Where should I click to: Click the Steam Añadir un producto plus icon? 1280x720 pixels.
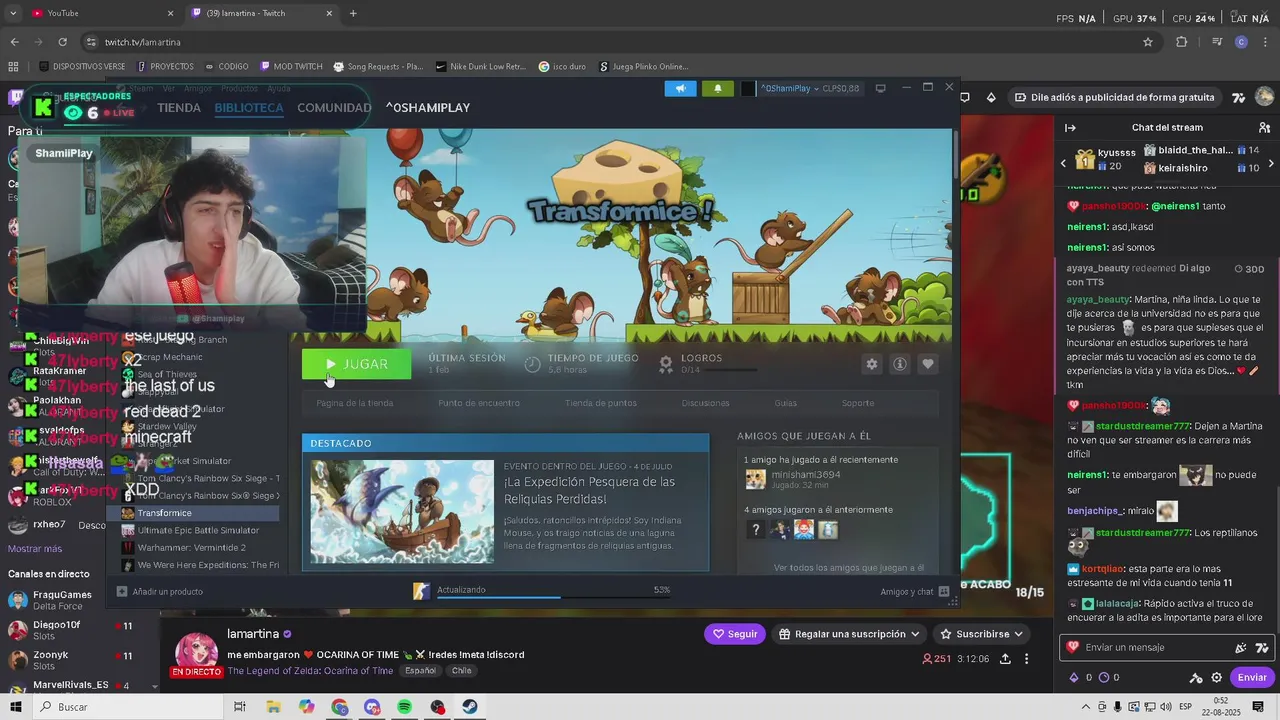click(x=122, y=591)
